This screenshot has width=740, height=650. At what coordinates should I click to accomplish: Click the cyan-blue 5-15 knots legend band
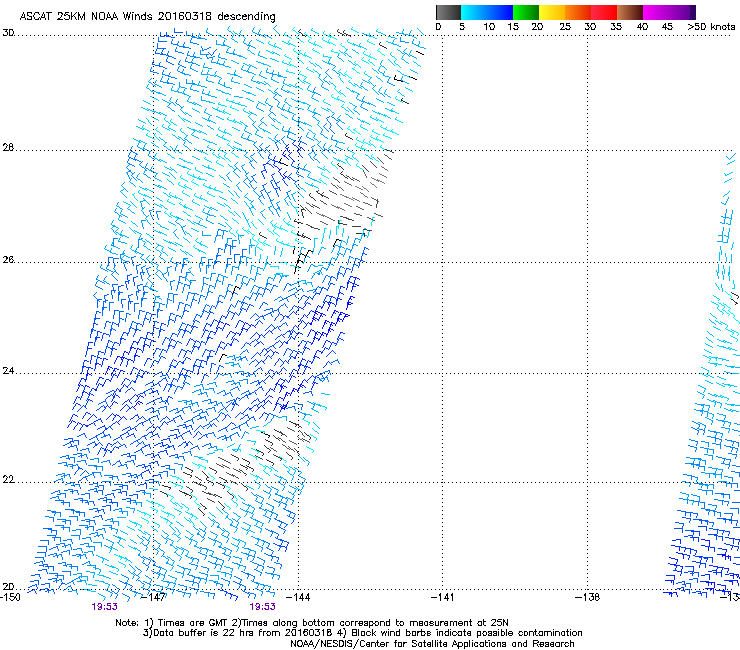click(487, 12)
